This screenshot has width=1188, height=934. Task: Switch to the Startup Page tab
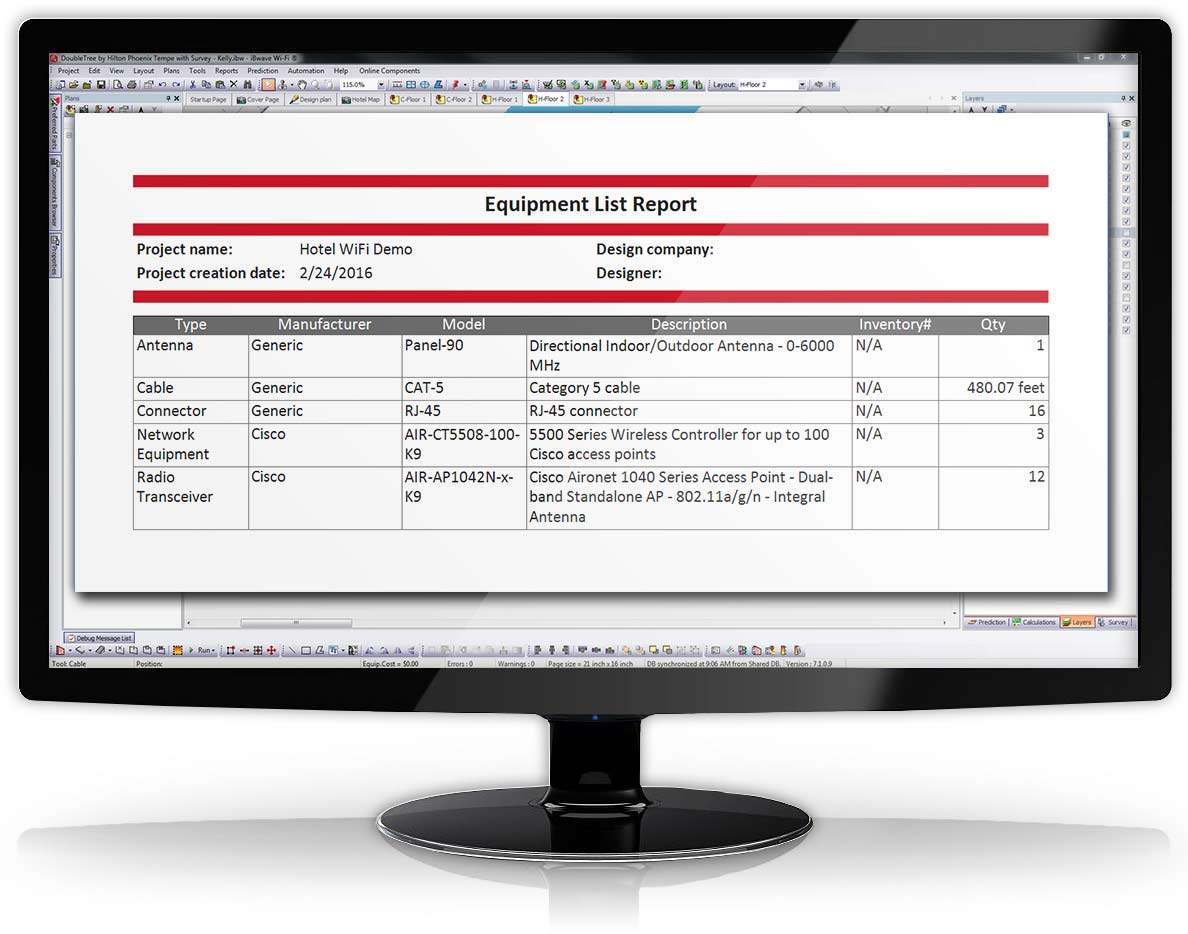coord(208,99)
